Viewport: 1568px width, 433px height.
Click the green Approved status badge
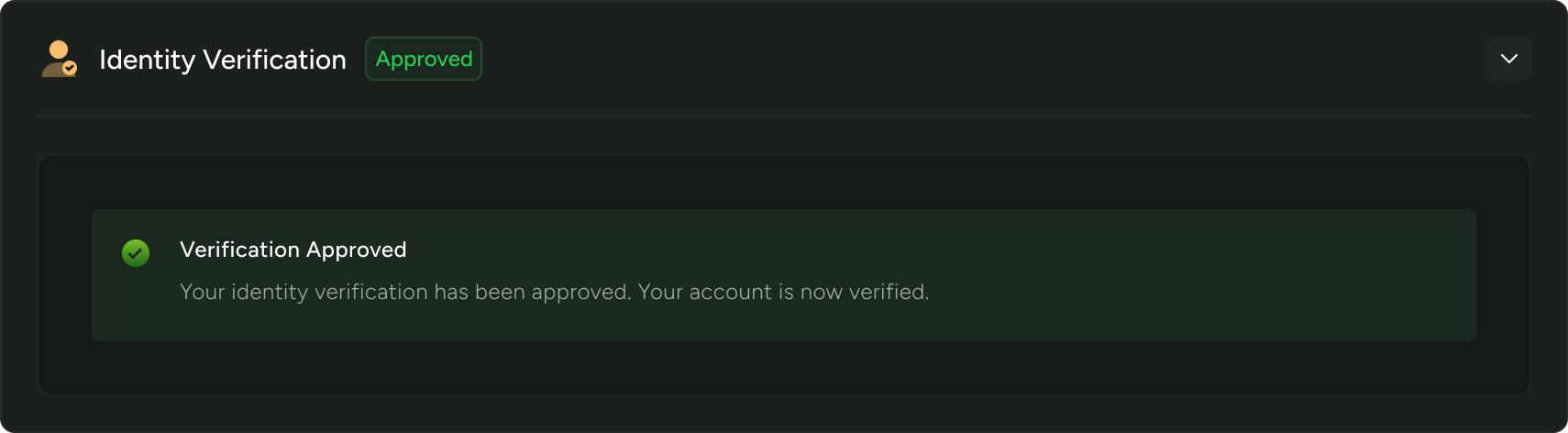click(424, 59)
